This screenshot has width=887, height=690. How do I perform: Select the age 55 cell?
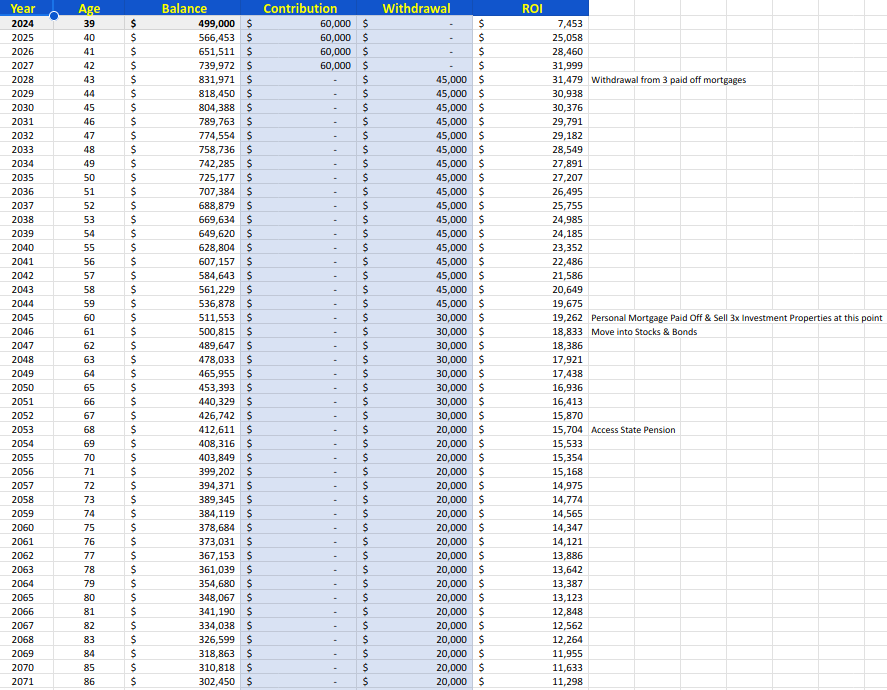coord(89,247)
